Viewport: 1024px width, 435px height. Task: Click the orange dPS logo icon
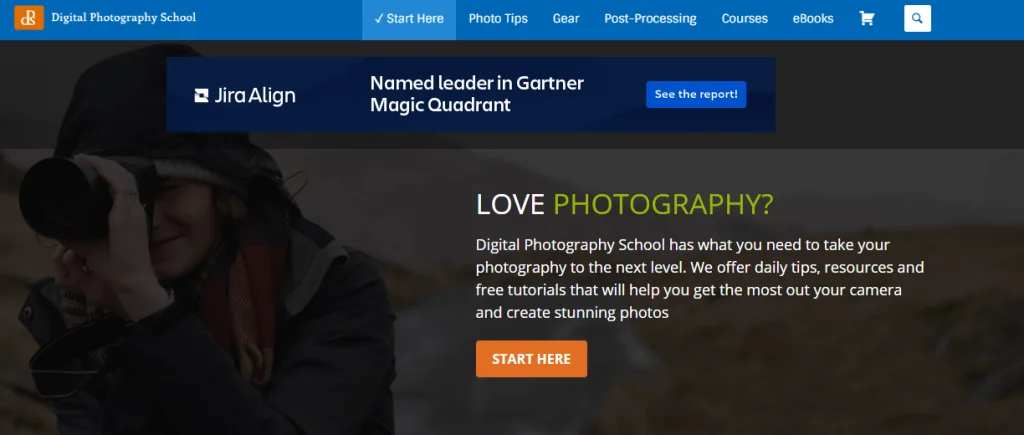[x=29, y=18]
